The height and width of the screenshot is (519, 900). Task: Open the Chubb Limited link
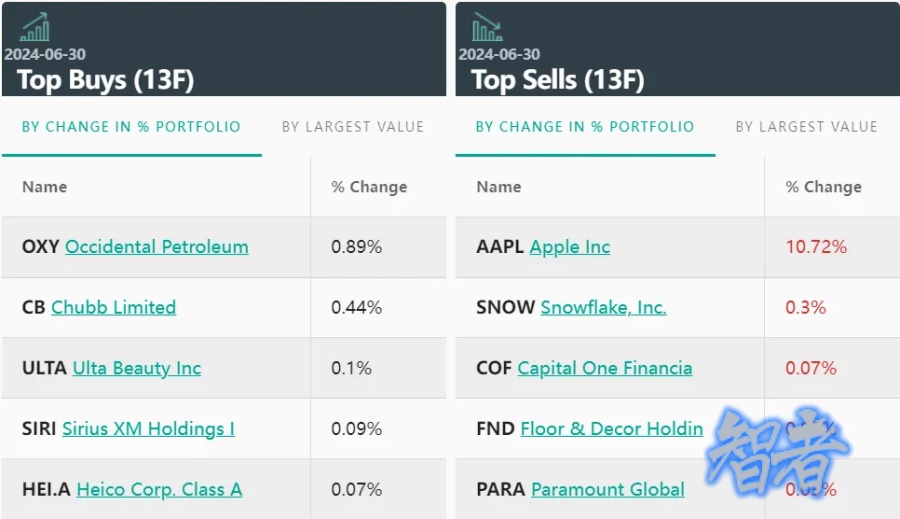[113, 307]
